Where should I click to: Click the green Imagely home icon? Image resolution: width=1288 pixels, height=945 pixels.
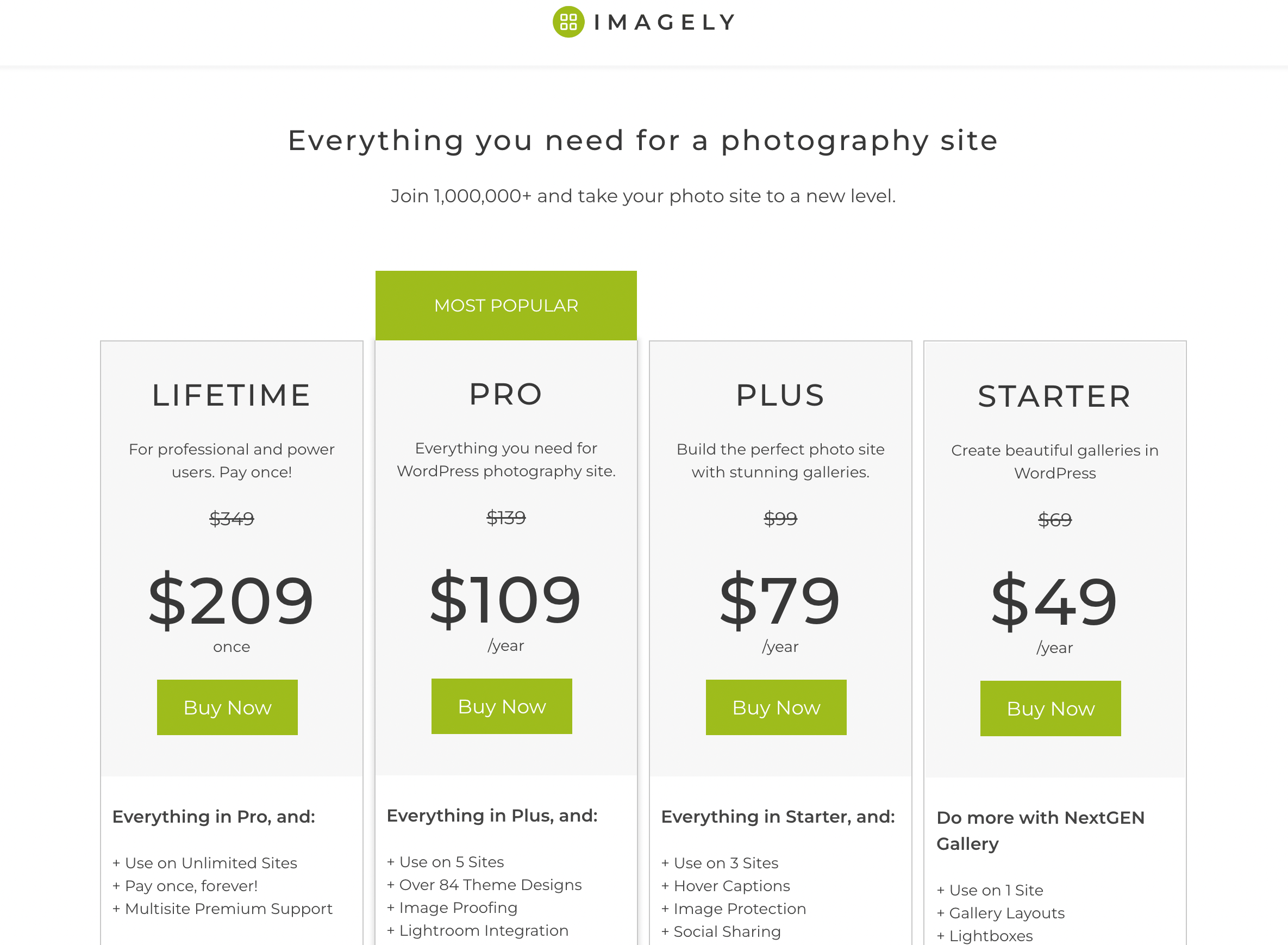tap(568, 22)
